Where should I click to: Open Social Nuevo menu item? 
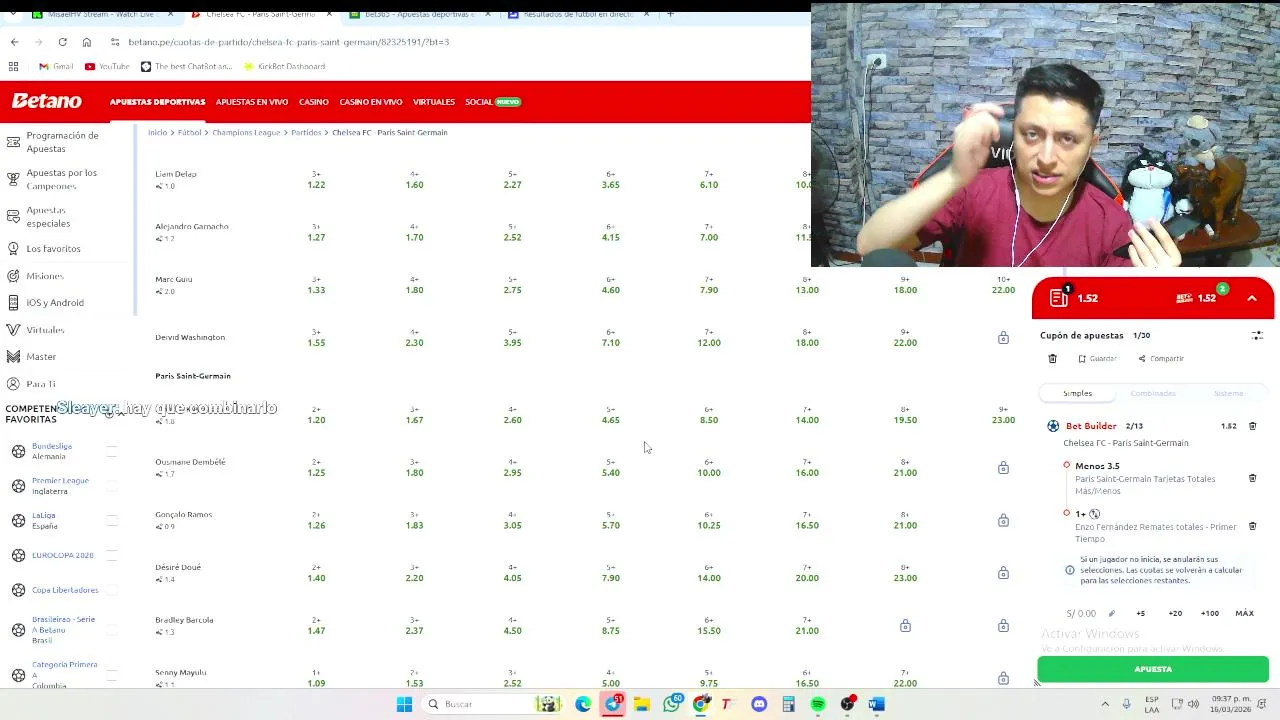[x=493, y=102]
